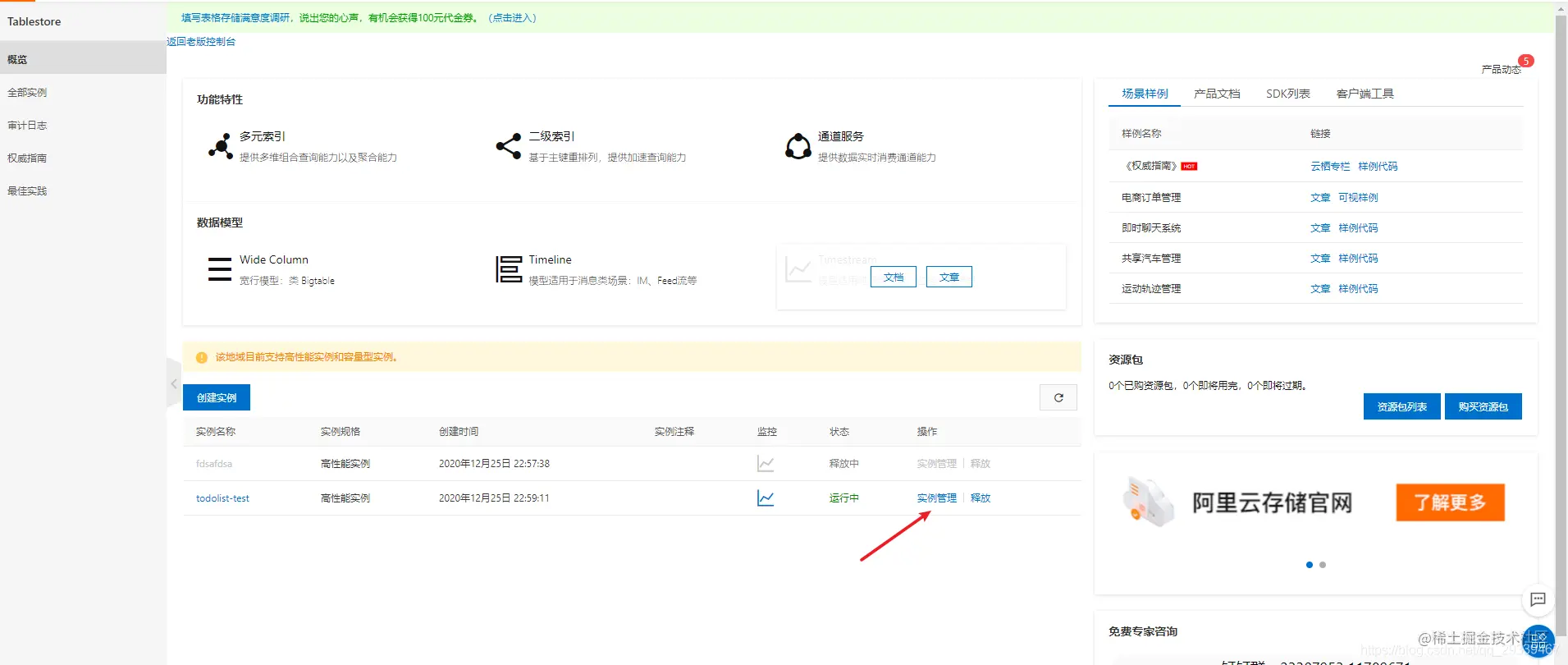This screenshot has width=1568, height=665.
Task: Open 实例管理 for todolist-test
Action: click(937, 498)
